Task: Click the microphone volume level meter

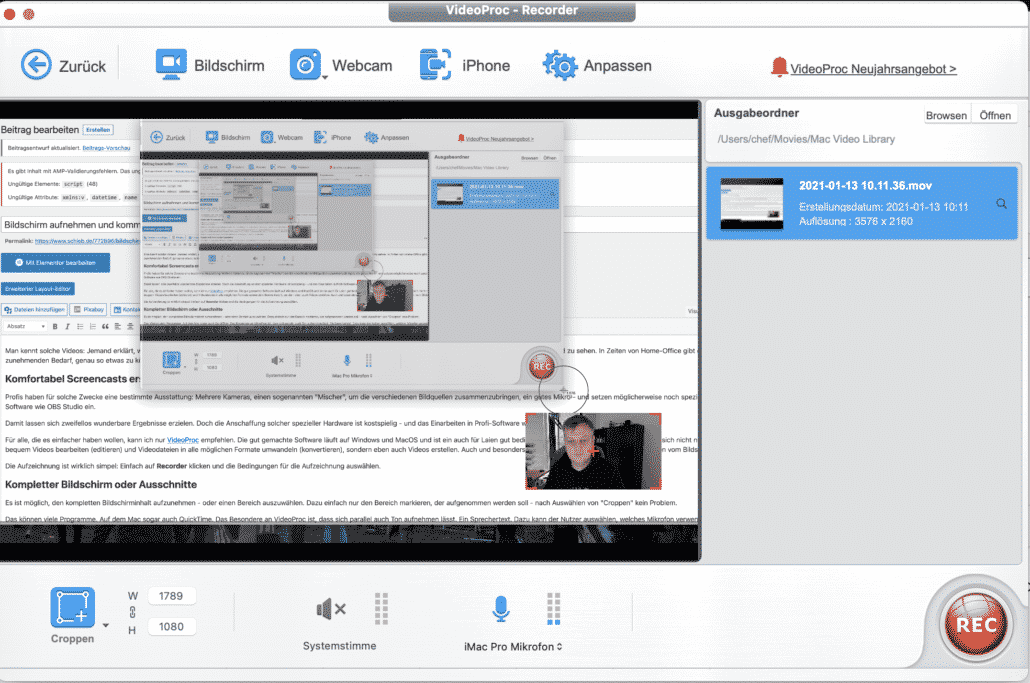Action: (554, 608)
